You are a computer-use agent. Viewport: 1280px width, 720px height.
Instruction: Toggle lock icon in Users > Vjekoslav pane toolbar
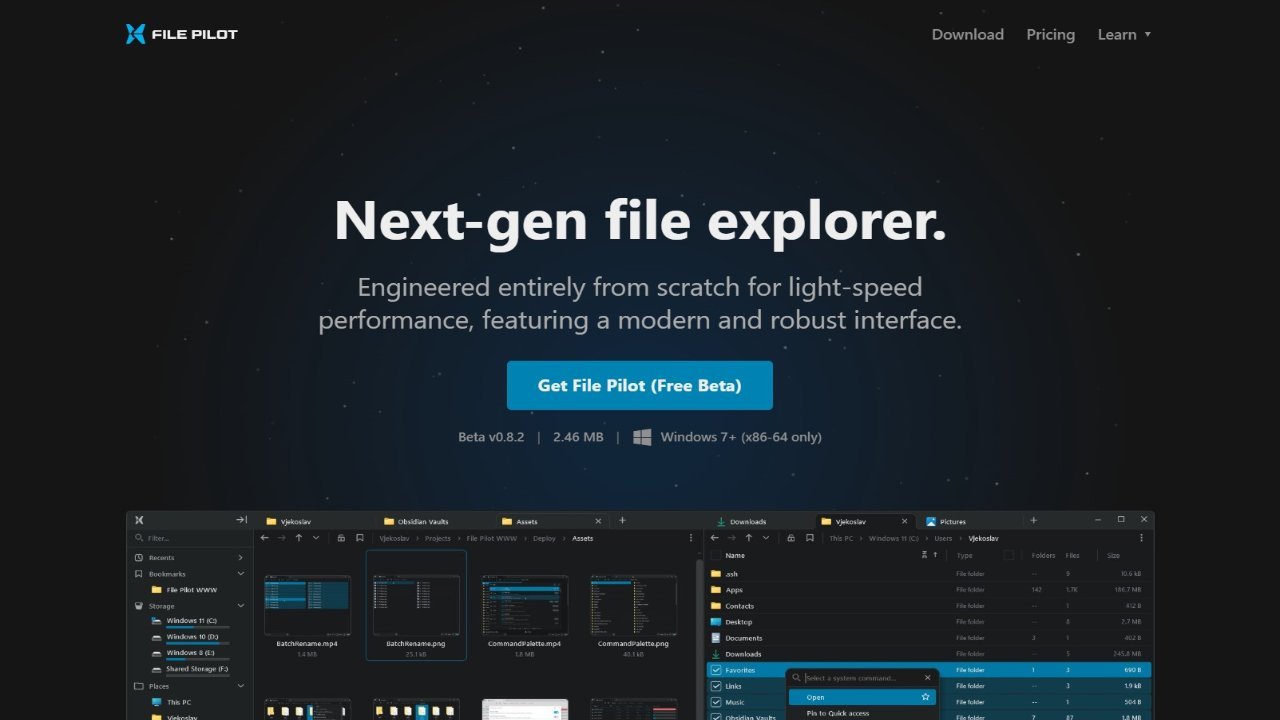pos(791,538)
